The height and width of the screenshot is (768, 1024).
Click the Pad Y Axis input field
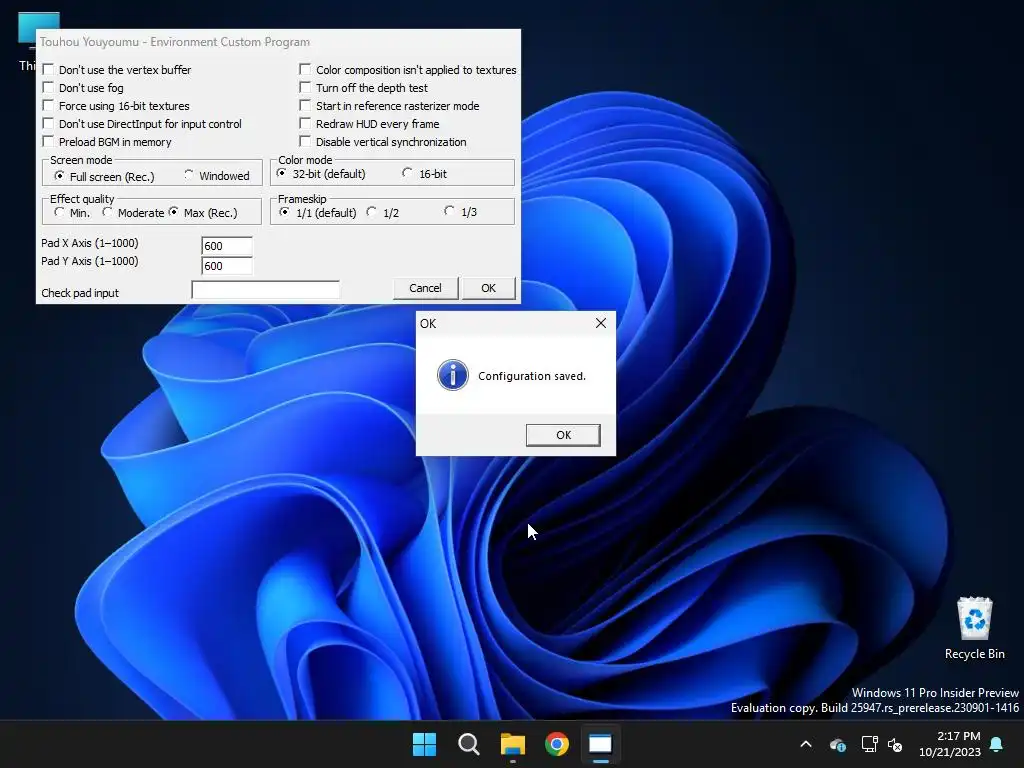pyautogui.click(x=227, y=266)
